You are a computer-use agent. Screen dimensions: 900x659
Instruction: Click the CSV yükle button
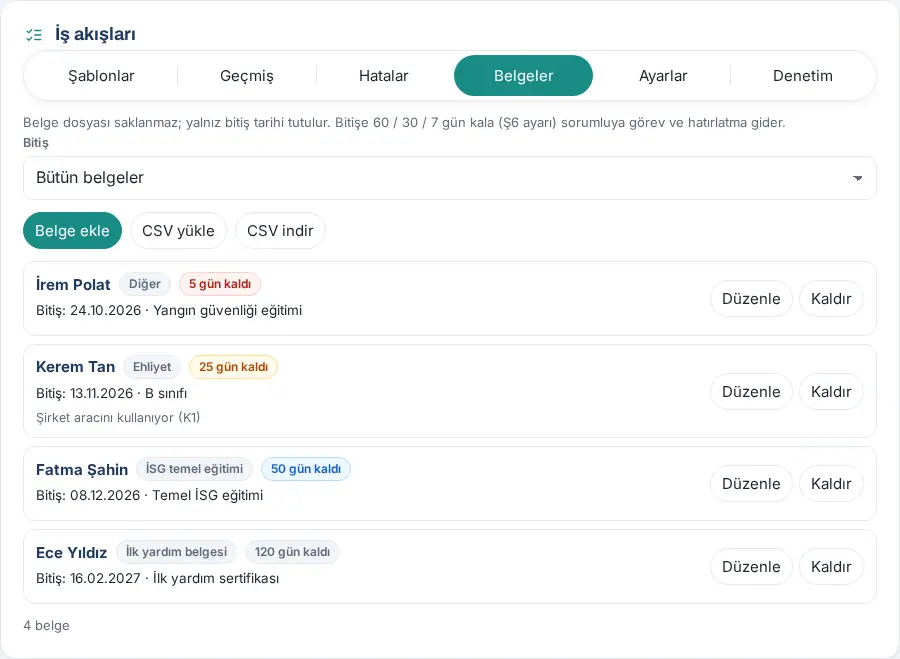(x=178, y=231)
